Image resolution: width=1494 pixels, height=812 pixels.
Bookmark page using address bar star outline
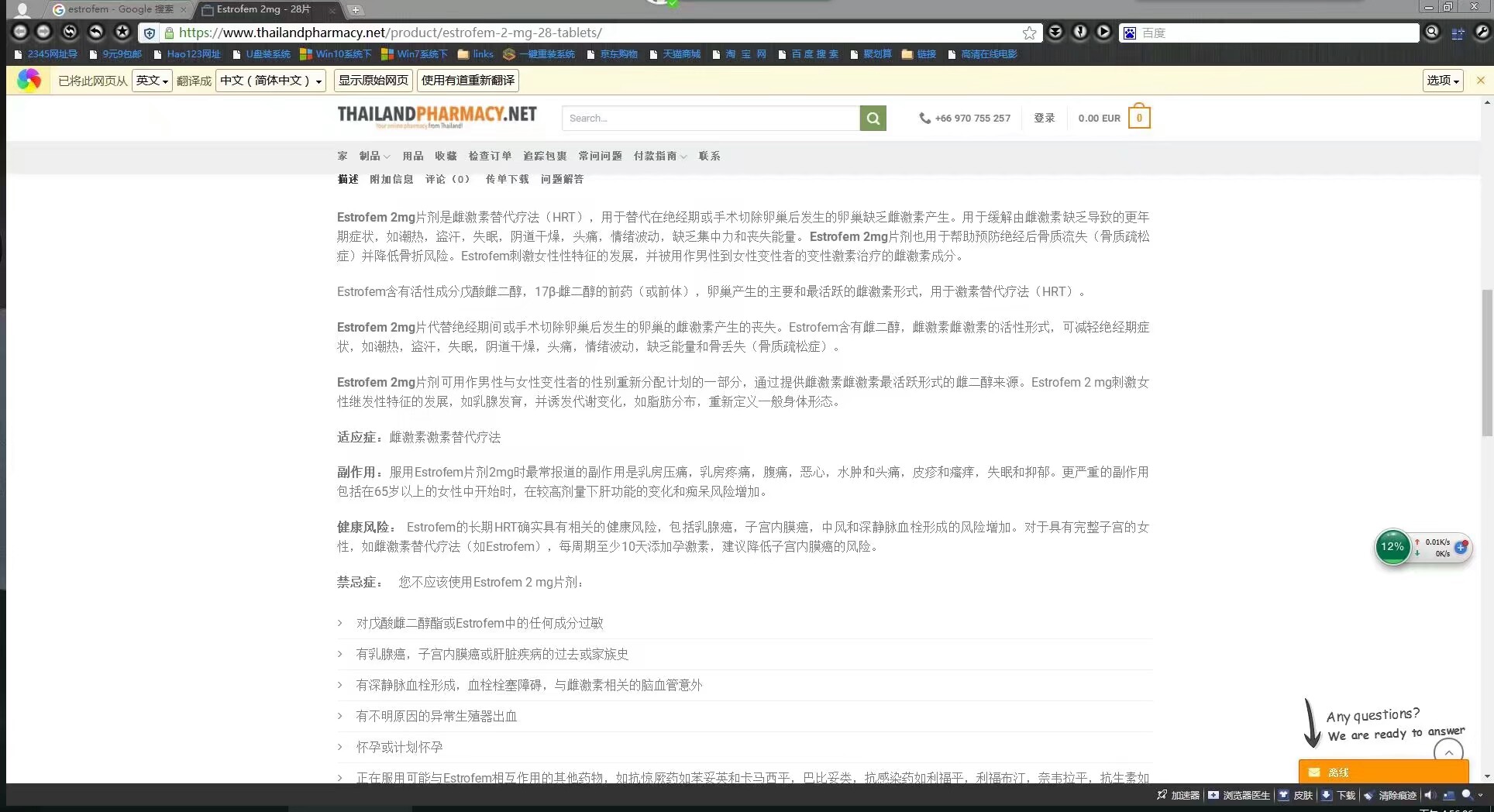[x=1029, y=33]
